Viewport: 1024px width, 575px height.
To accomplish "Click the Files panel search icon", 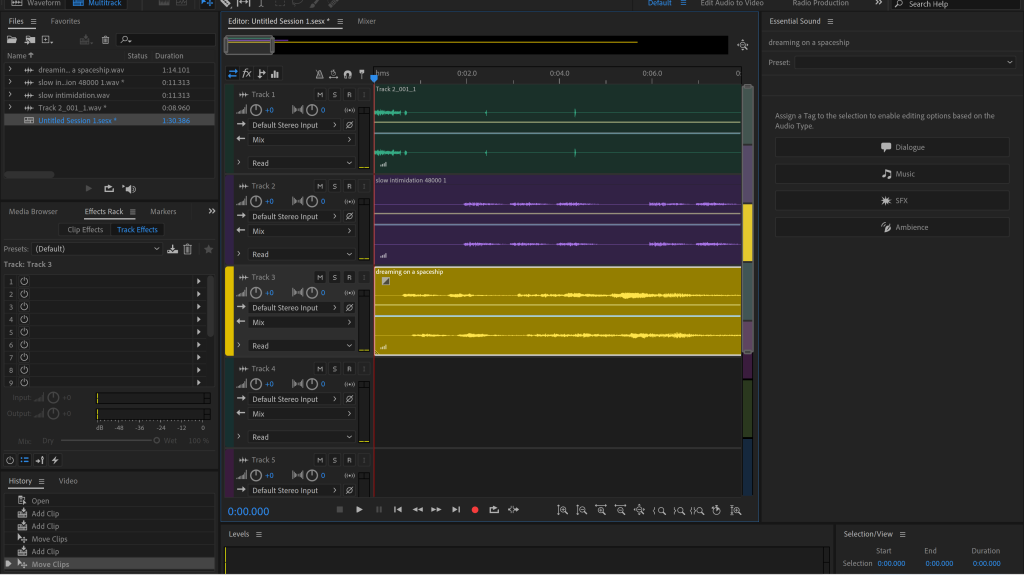I will 126,40.
